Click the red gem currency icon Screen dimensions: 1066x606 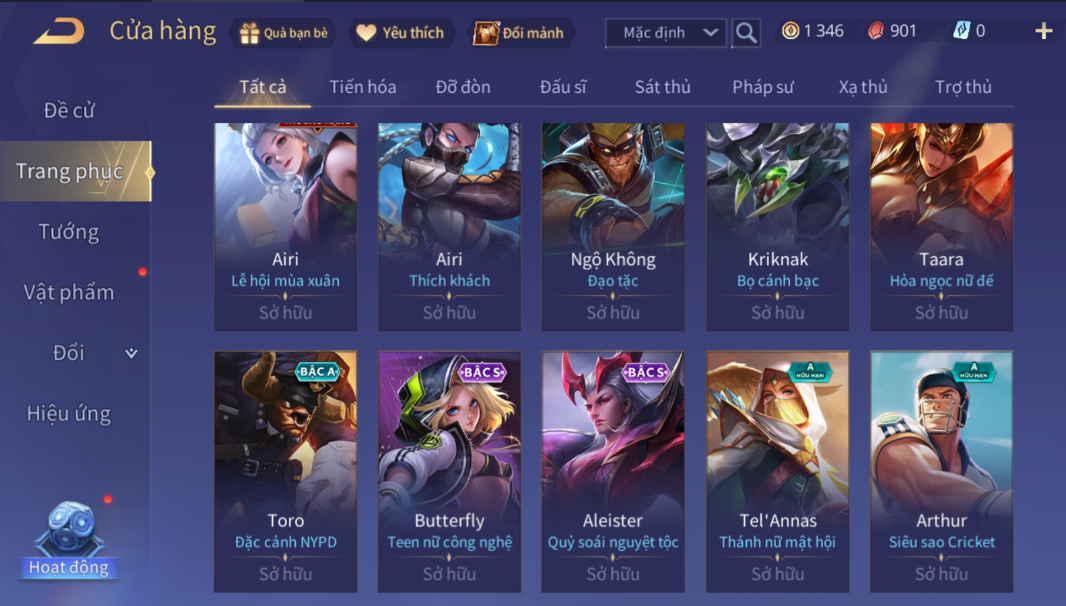point(876,31)
